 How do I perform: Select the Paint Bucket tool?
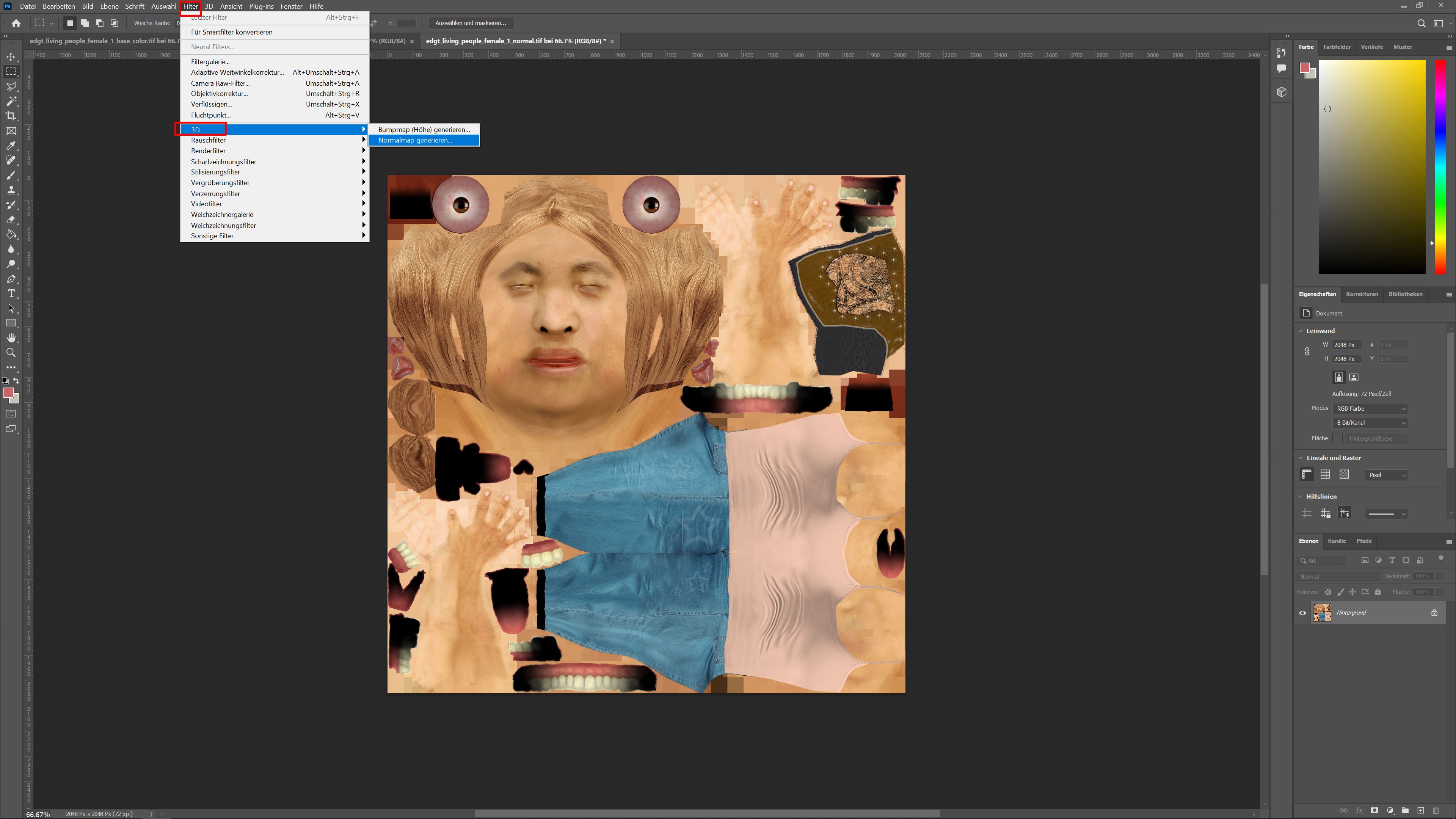11,235
